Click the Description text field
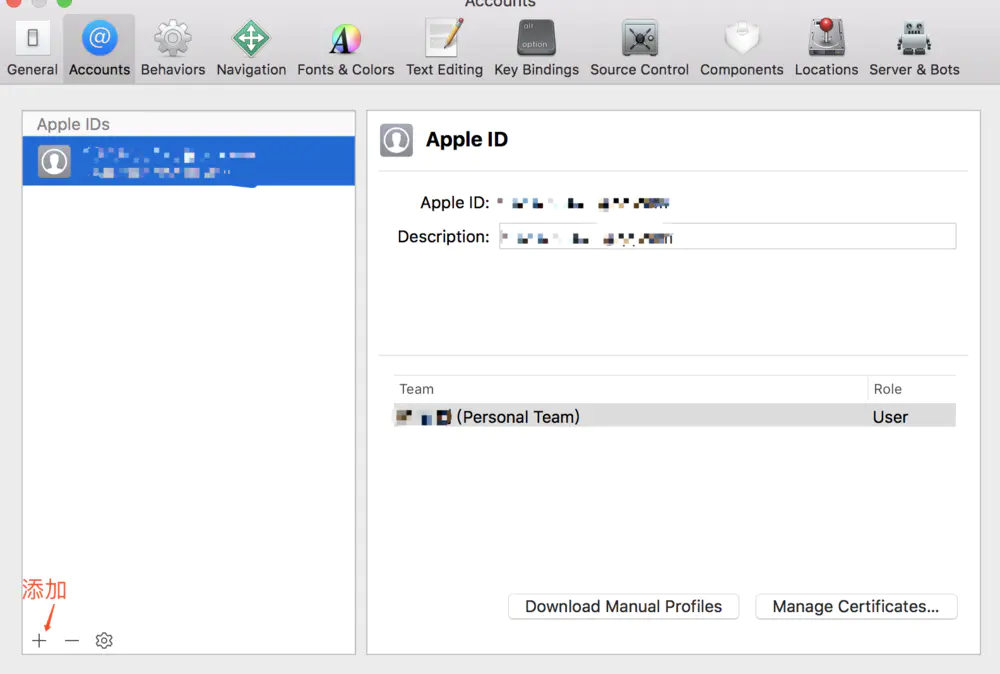This screenshot has width=1000, height=674. 727,237
